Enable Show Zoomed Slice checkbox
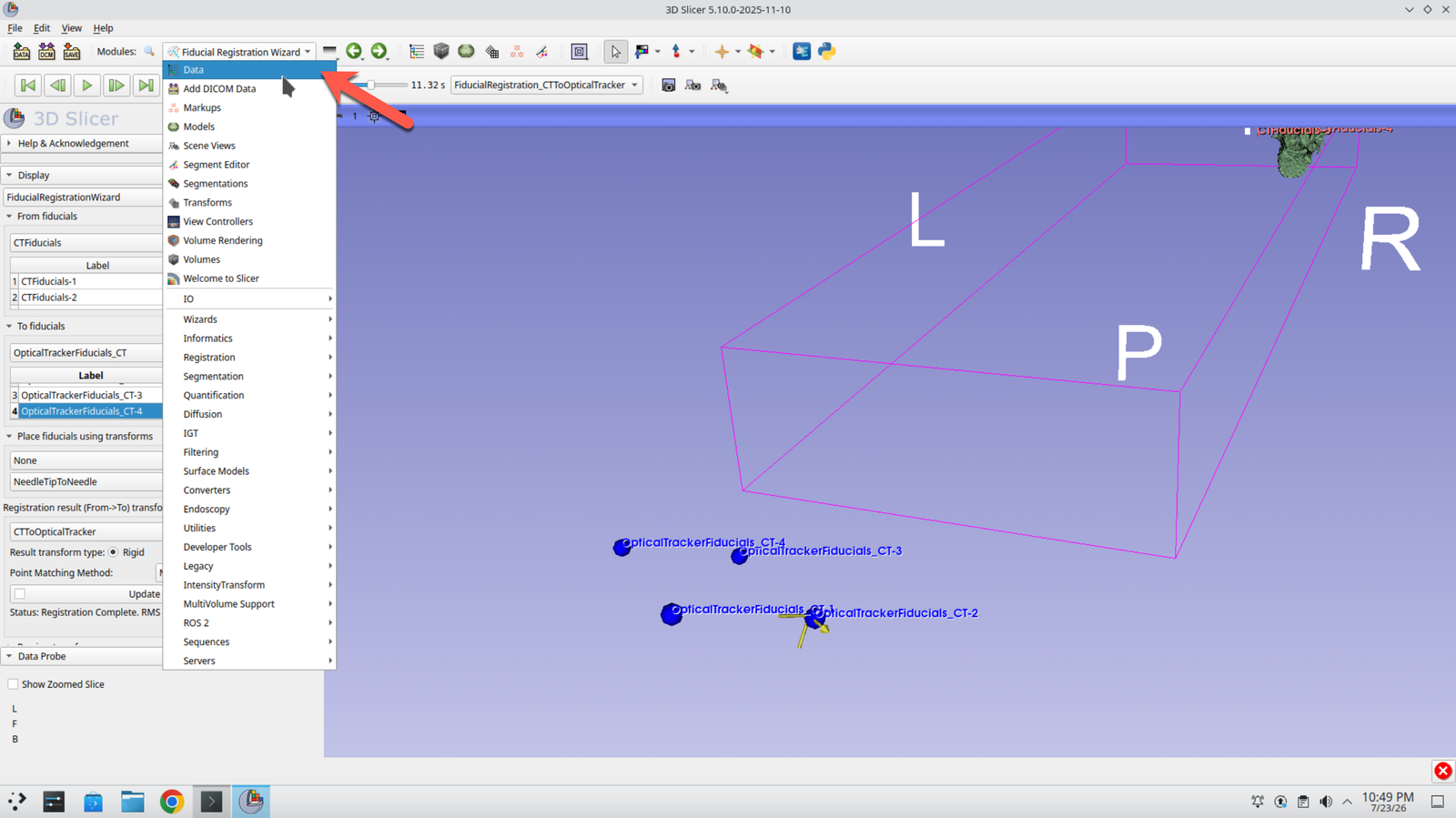1456x818 pixels. (13, 684)
